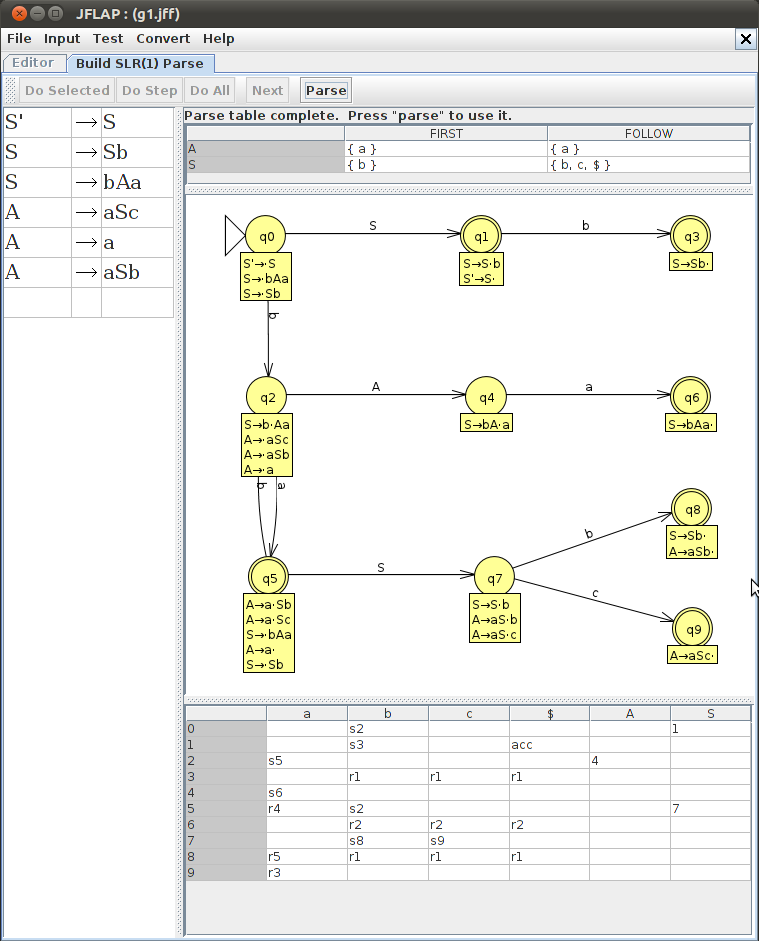The height and width of the screenshot is (941, 759).
Task: Click the Parse button in toolbar
Action: click(x=326, y=90)
